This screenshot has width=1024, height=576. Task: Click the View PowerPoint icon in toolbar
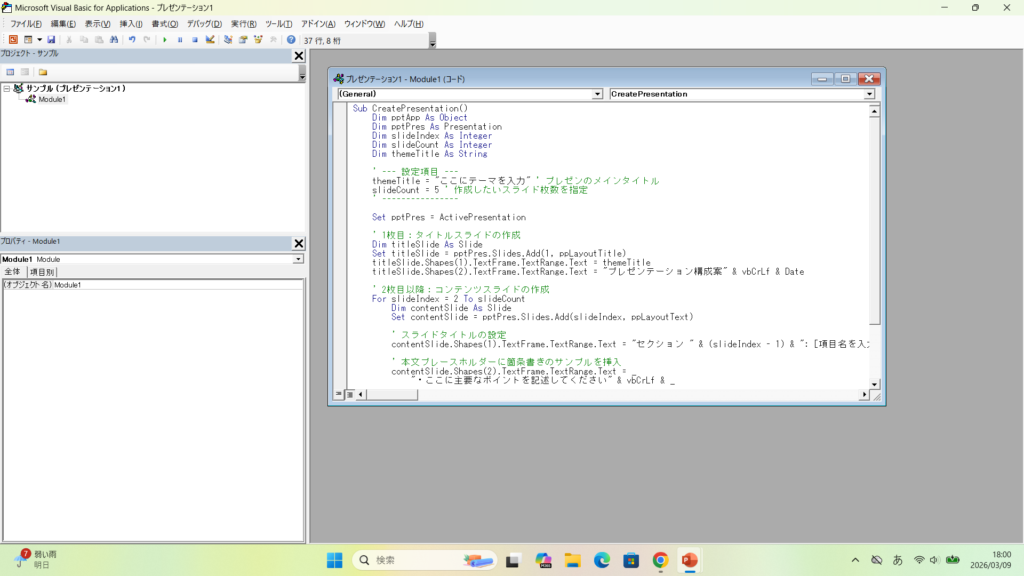pyautogui.click(x=13, y=40)
